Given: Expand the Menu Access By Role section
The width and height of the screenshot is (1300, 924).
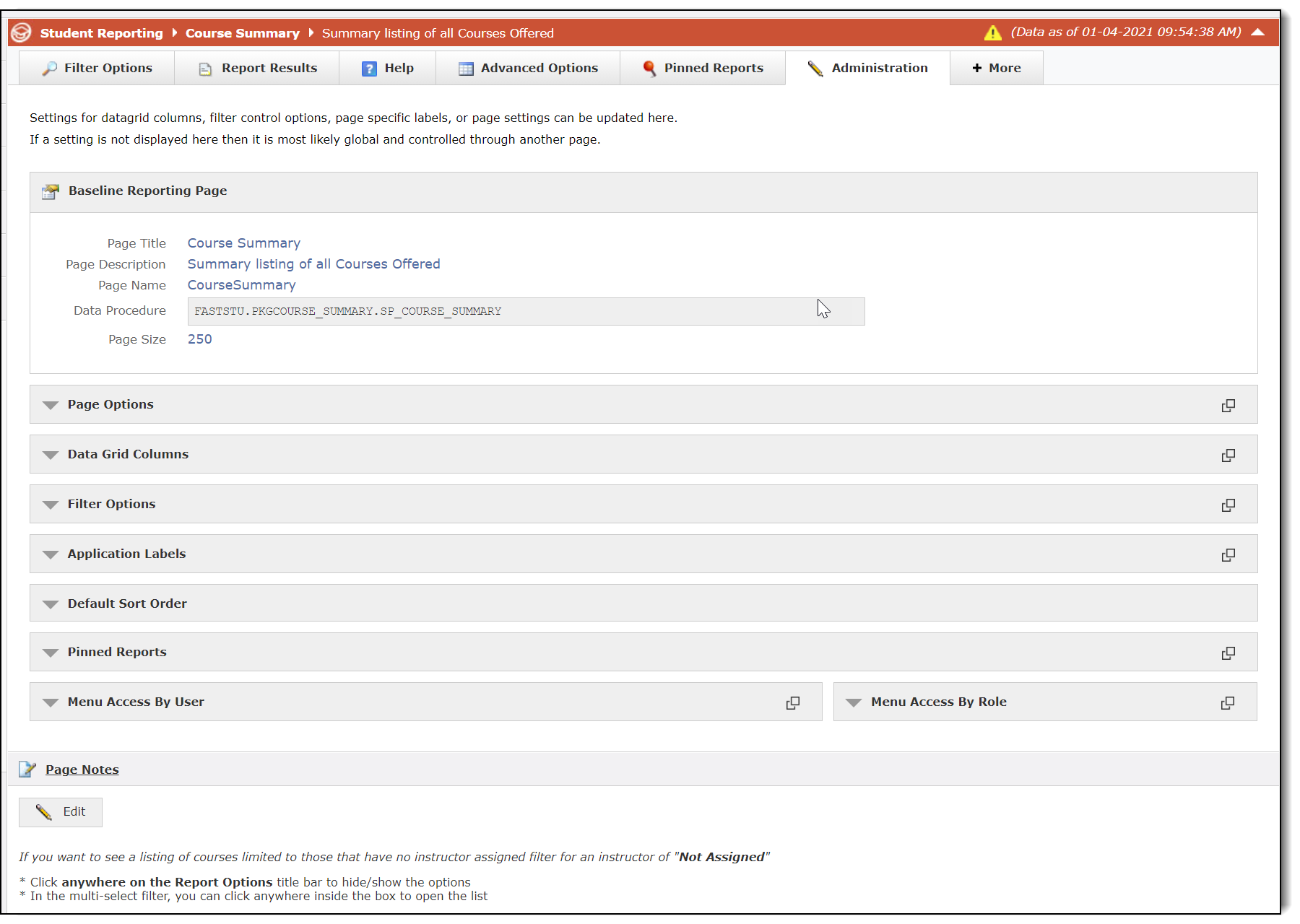Looking at the screenshot, I should click(x=854, y=702).
